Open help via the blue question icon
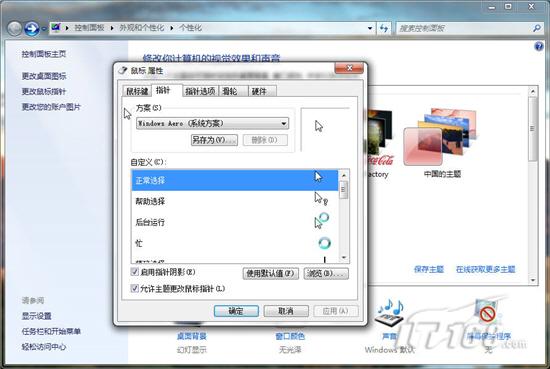The height and width of the screenshot is (369, 550). pyautogui.click(x=539, y=46)
